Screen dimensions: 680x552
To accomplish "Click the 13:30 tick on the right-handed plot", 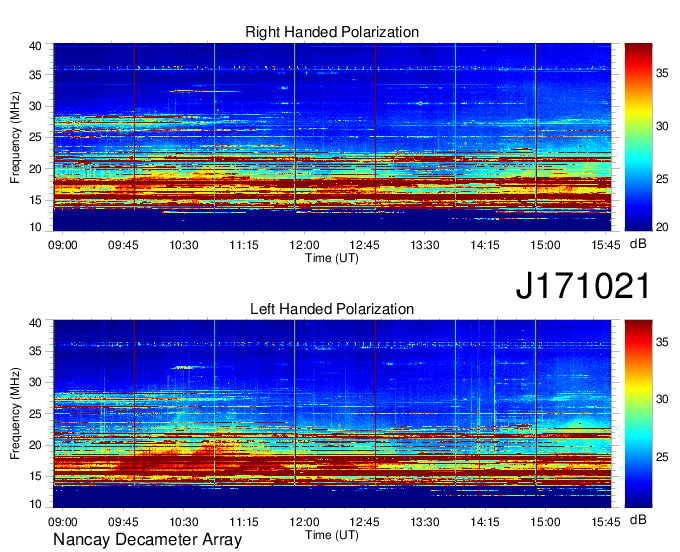I will click(425, 245).
